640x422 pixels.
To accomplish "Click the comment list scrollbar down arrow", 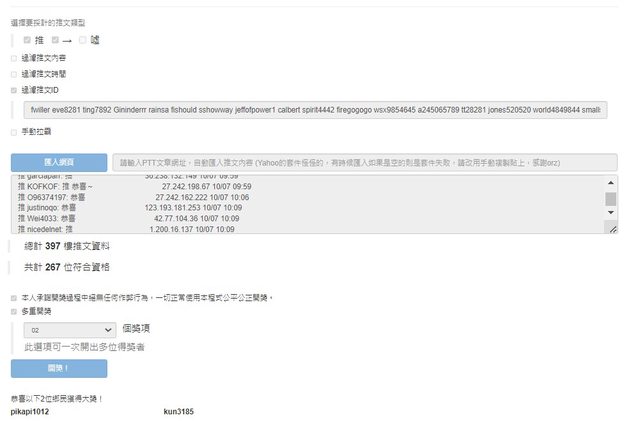I will click(610, 229).
